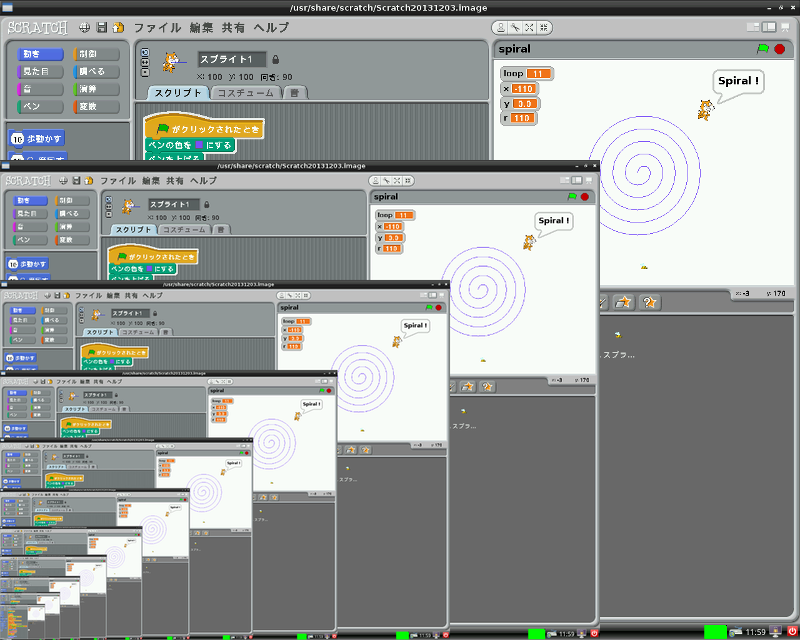Click the purple pen color swatch in second window script
800x640 pixels.
coord(149,268)
